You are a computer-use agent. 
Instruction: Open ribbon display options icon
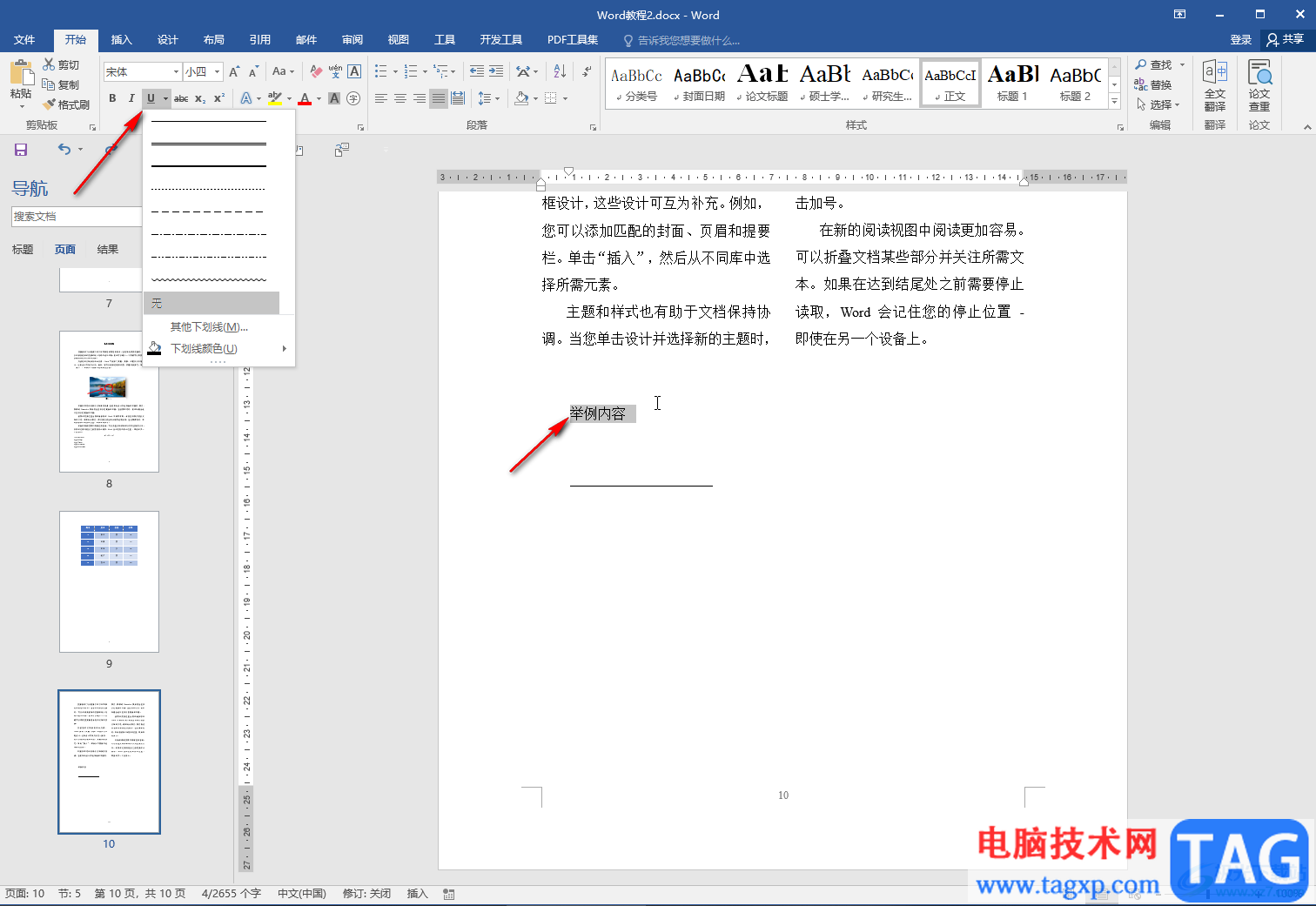[x=1179, y=15]
